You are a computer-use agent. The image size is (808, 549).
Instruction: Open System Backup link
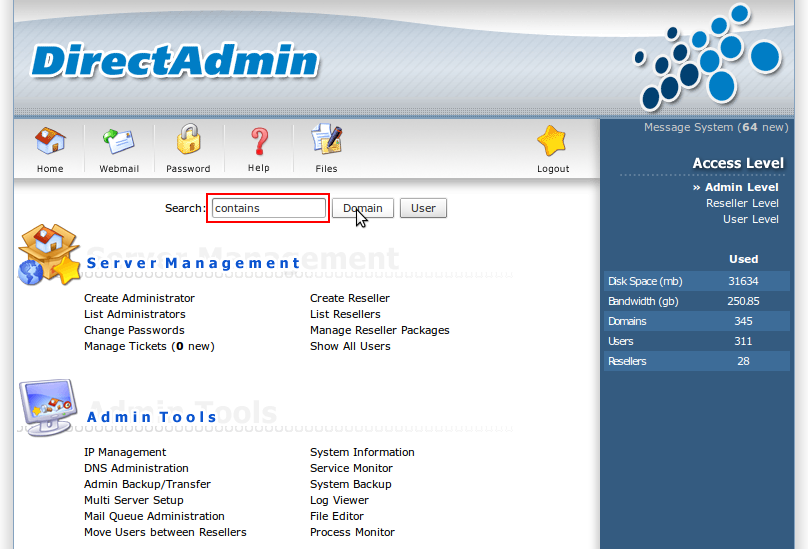point(350,484)
